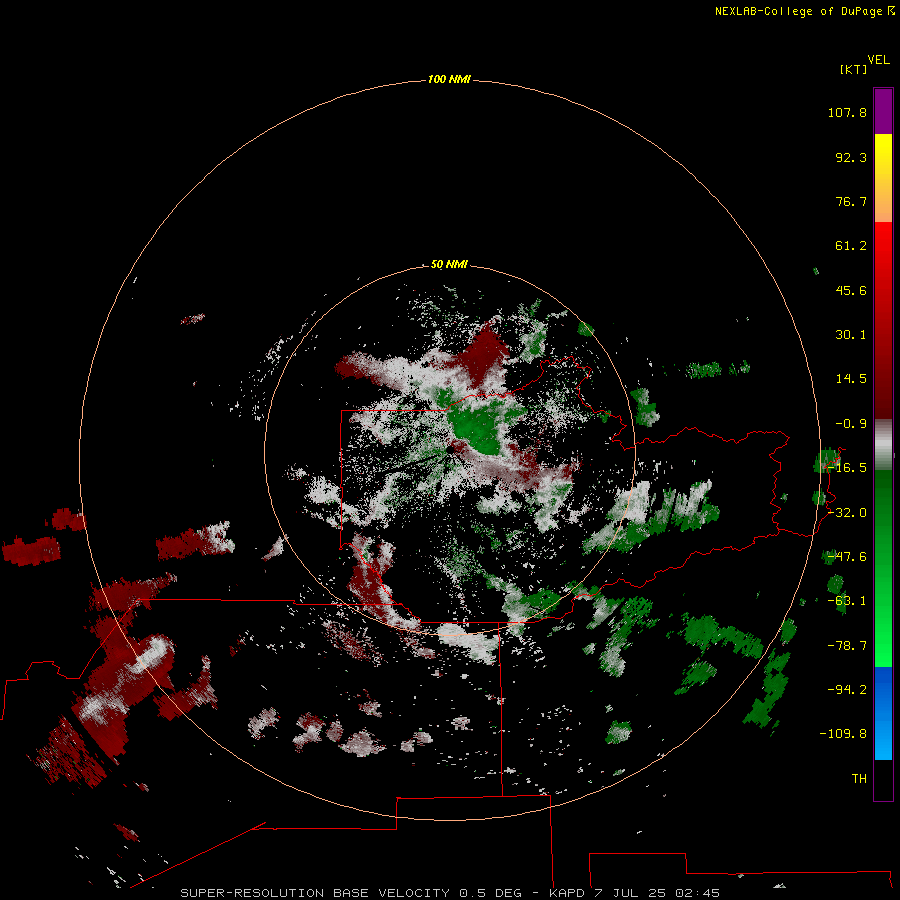Click the 14.5 legend value
Image resolution: width=900 pixels, height=900 pixels.
point(851,379)
